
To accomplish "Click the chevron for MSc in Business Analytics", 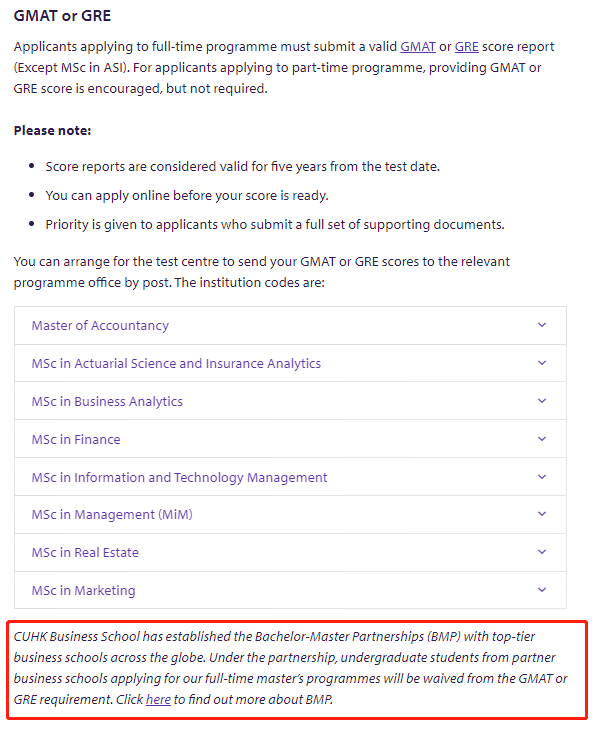I will click(542, 401).
